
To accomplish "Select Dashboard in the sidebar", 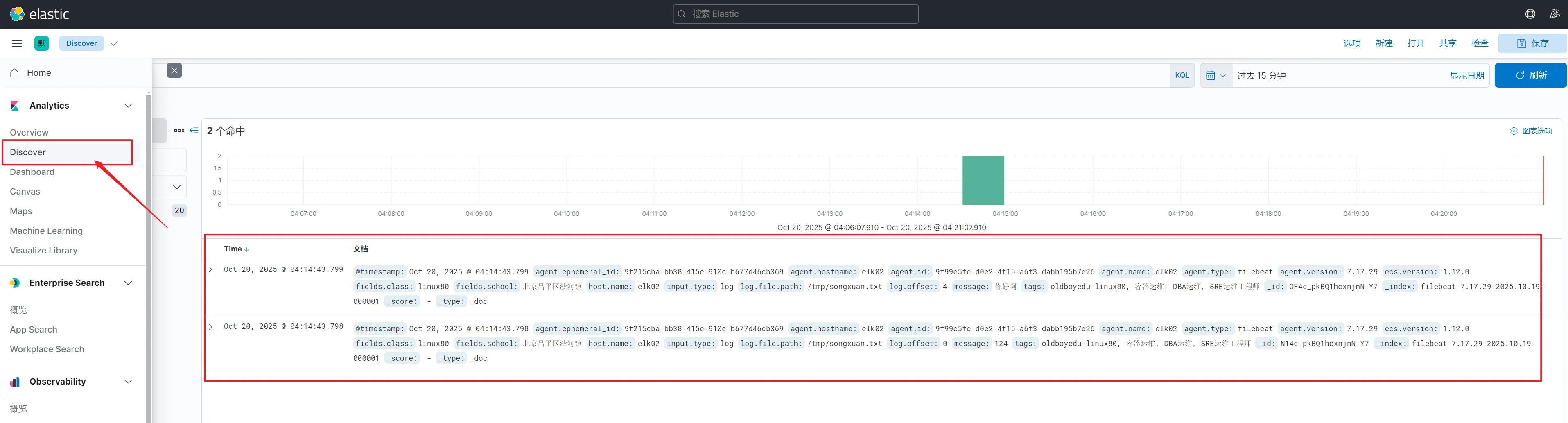I will point(32,172).
